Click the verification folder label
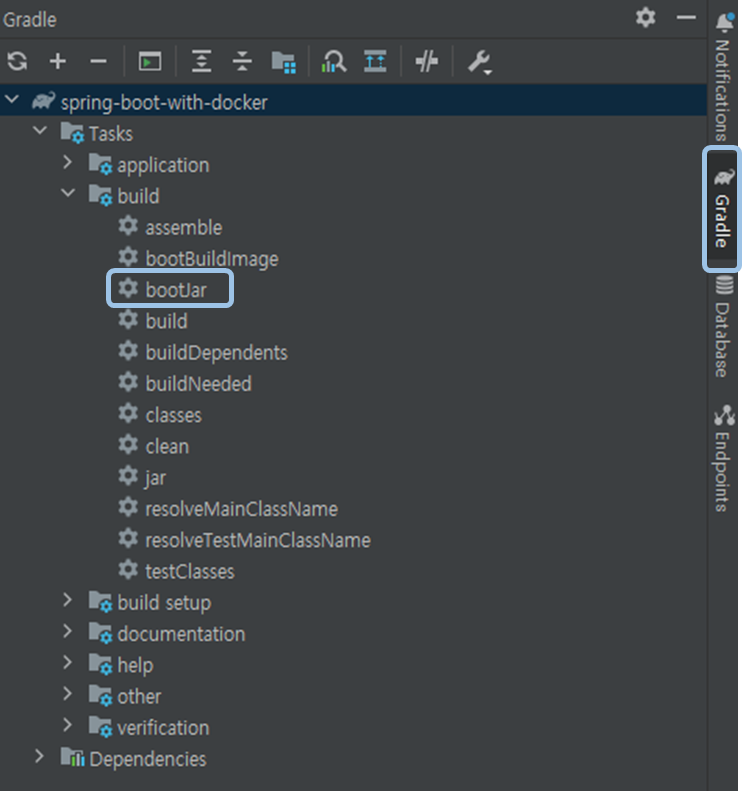Image resolution: width=742 pixels, height=791 pixels. (163, 728)
